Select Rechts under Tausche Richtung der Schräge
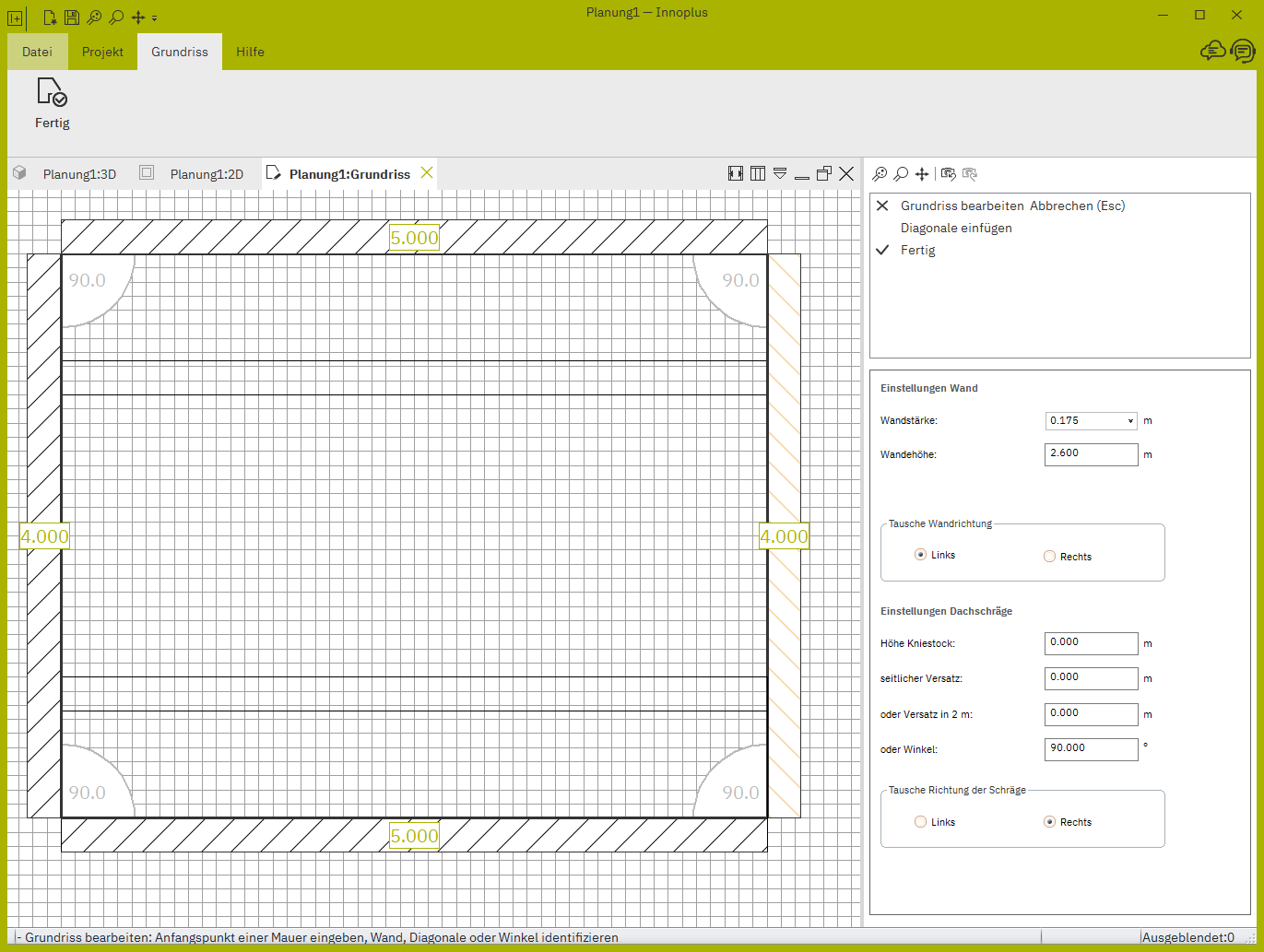The width and height of the screenshot is (1264, 952). point(1049,822)
